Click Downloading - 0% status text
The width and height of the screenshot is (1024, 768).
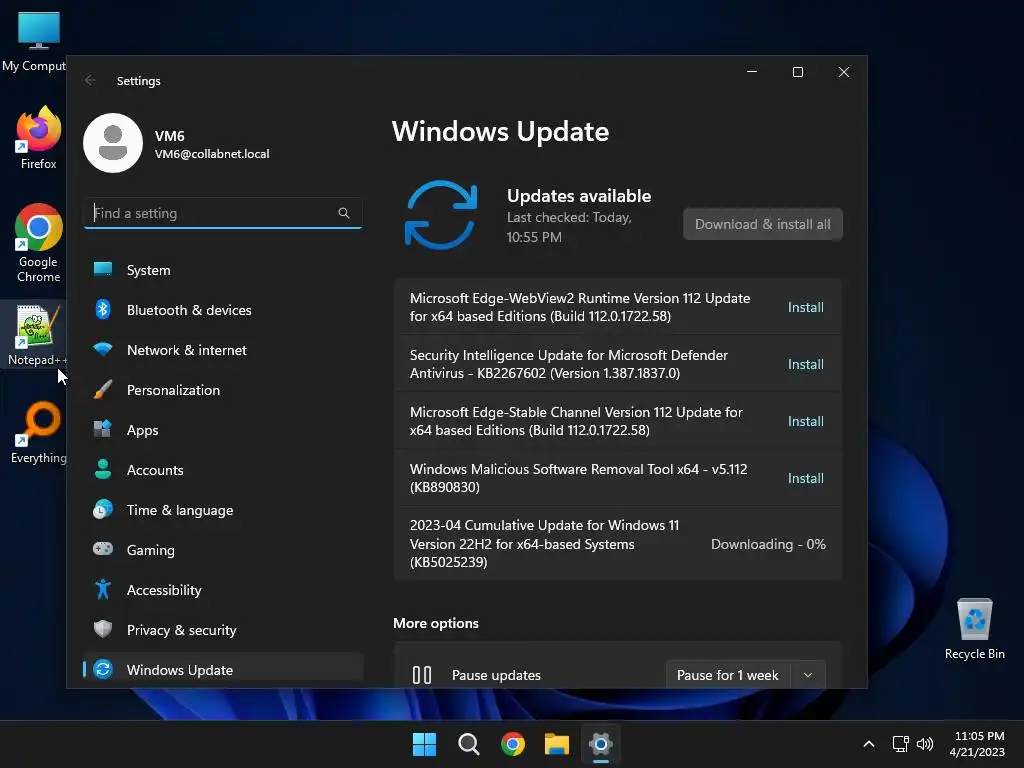click(x=768, y=544)
